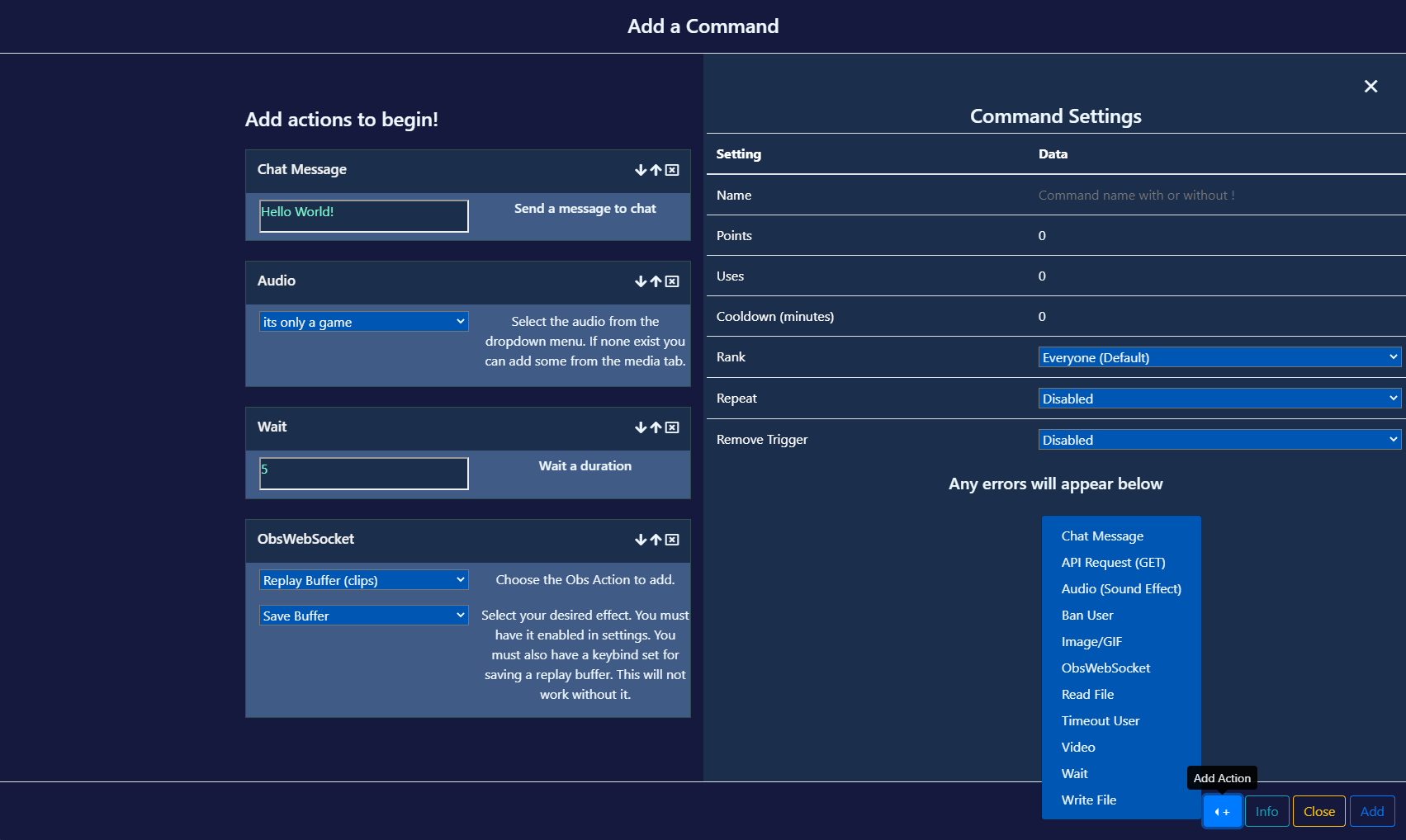Viewport: 1406px width, 840px height.
Task: Move the Audio action up
Action: 656,281
